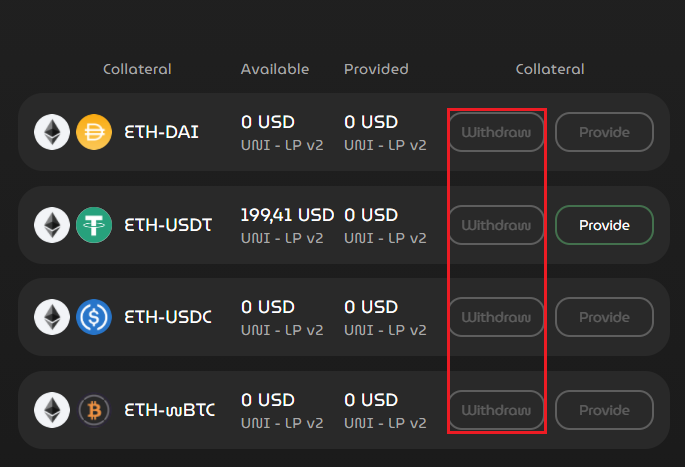685x467 pixels.
Task: Select the ETH-USDT pair label
Action: (x=167, y=225)
